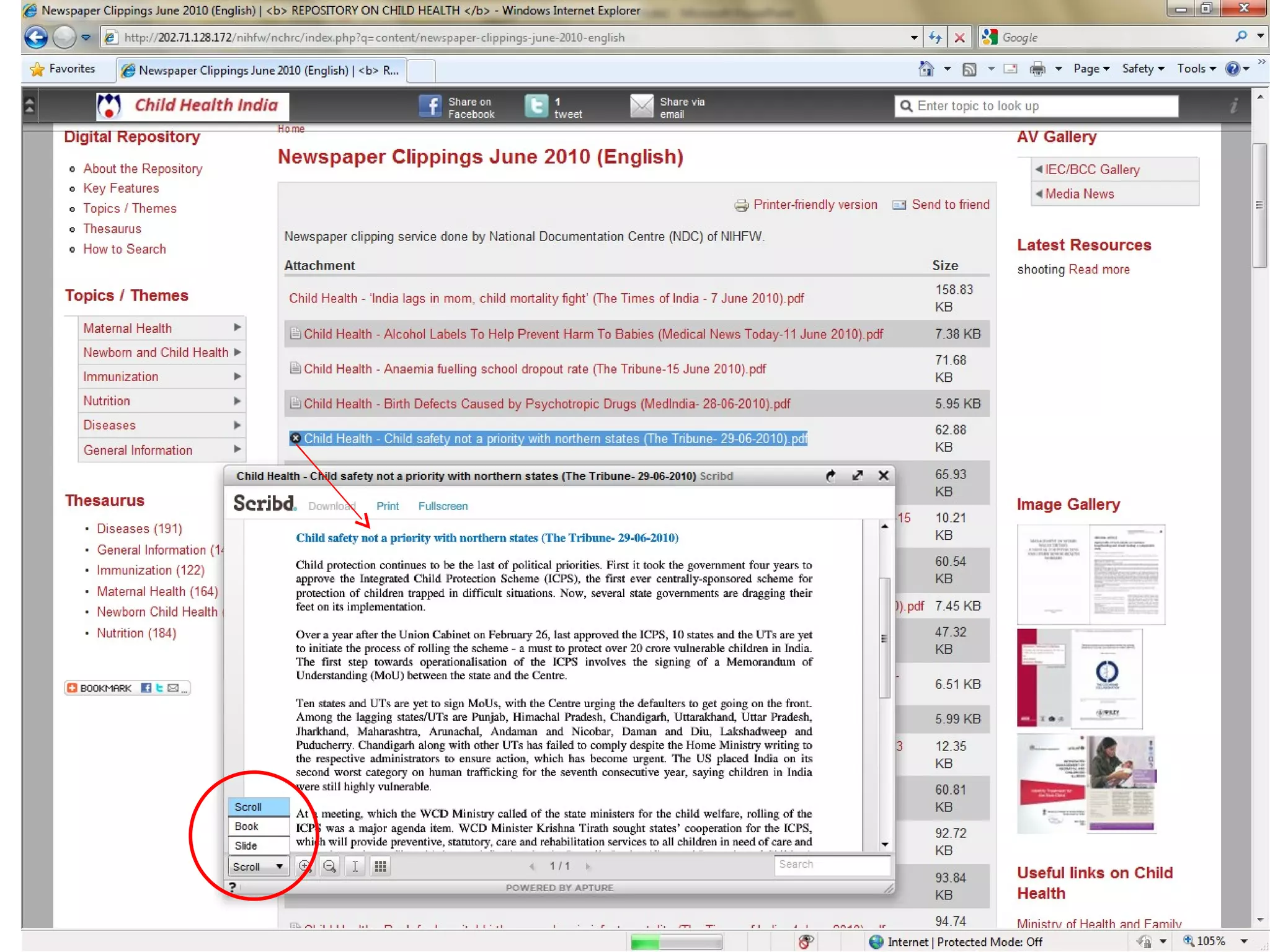The image size is (1270, 952).
Task: Click the Scribd zoom in magnifier icon
Action: (304, 866)
